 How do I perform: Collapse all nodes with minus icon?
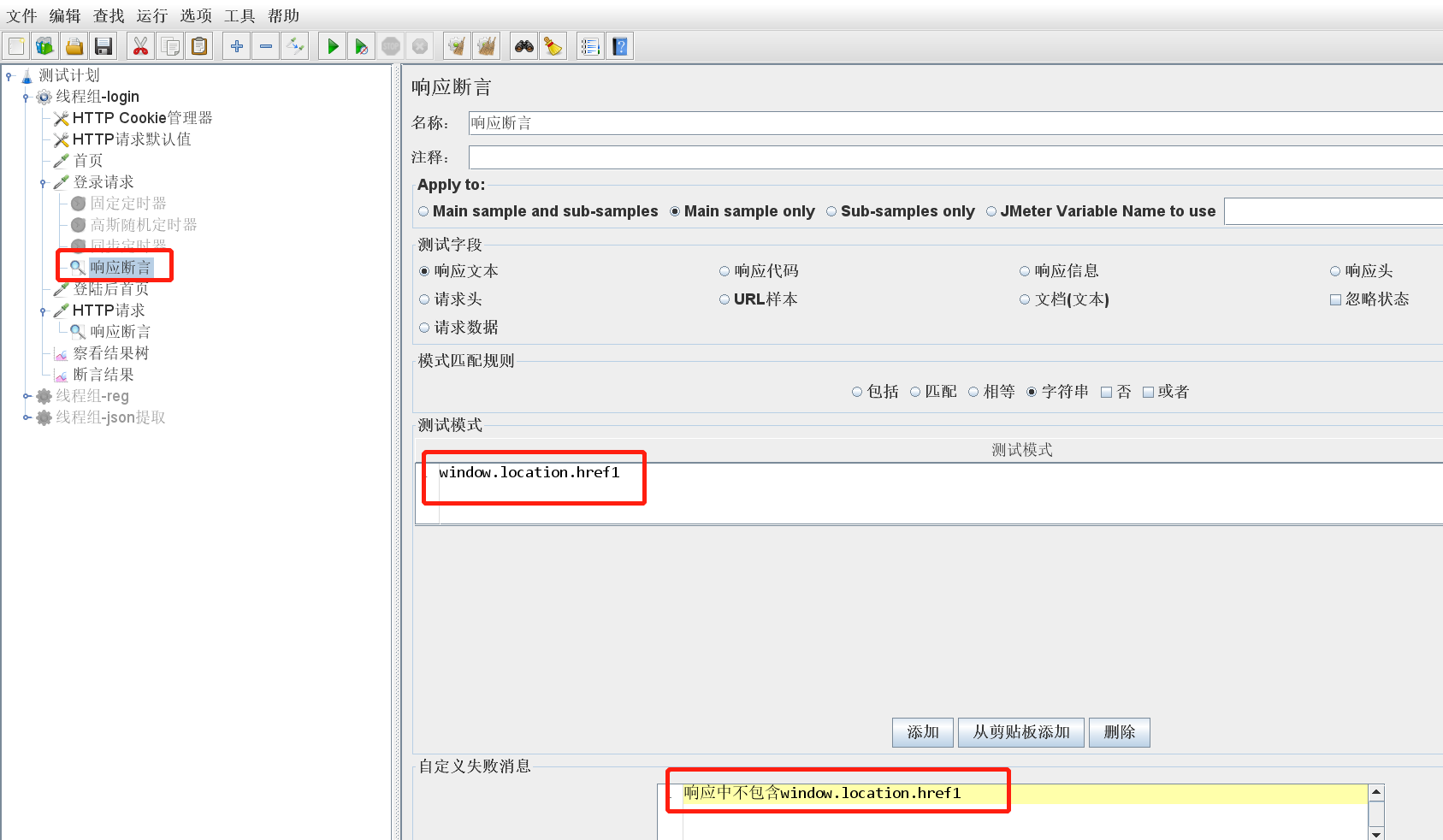click(266, 46)
